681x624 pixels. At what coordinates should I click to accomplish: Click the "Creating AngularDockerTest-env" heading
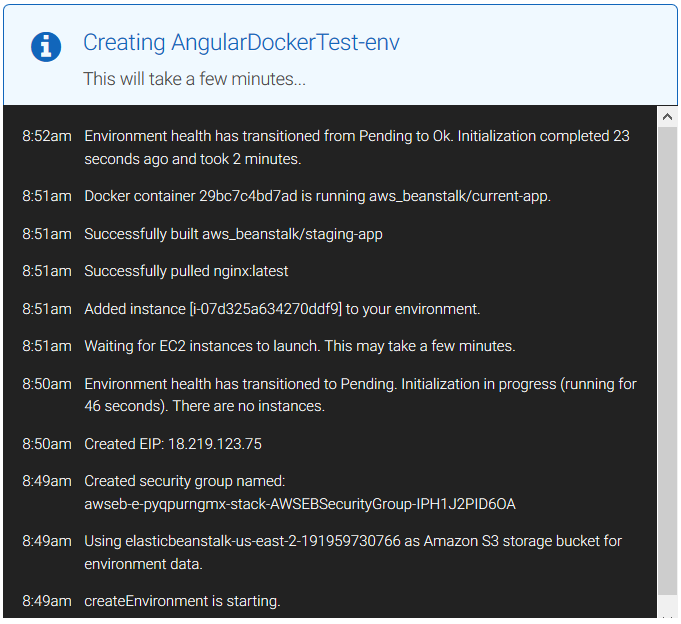click(x=241, y=43)
